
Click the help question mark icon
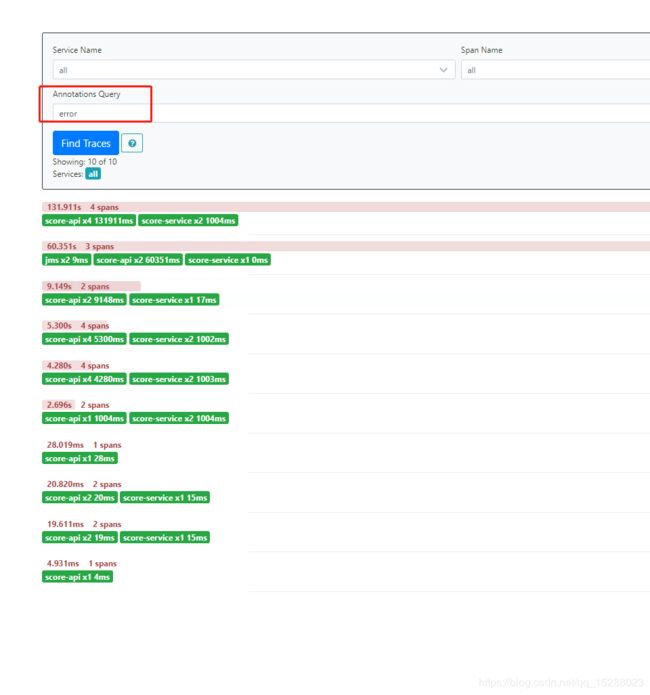point(132,143)
